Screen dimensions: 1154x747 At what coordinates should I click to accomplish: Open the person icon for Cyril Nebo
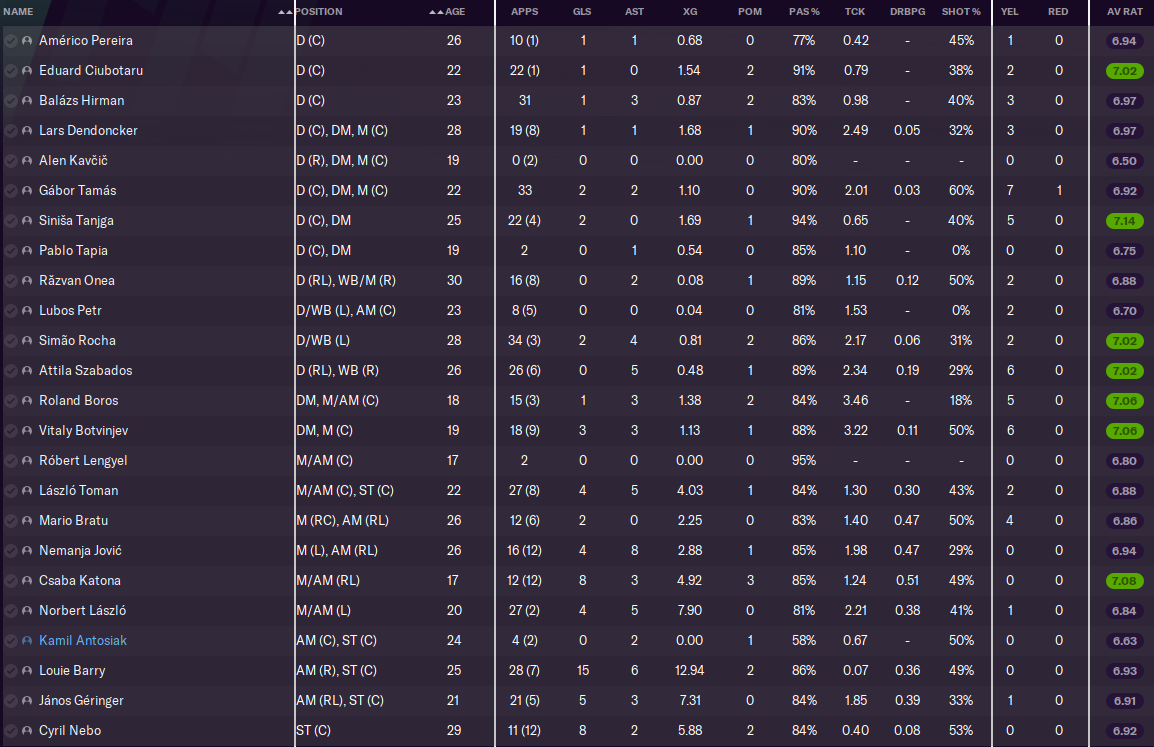[x=27, y=731]
